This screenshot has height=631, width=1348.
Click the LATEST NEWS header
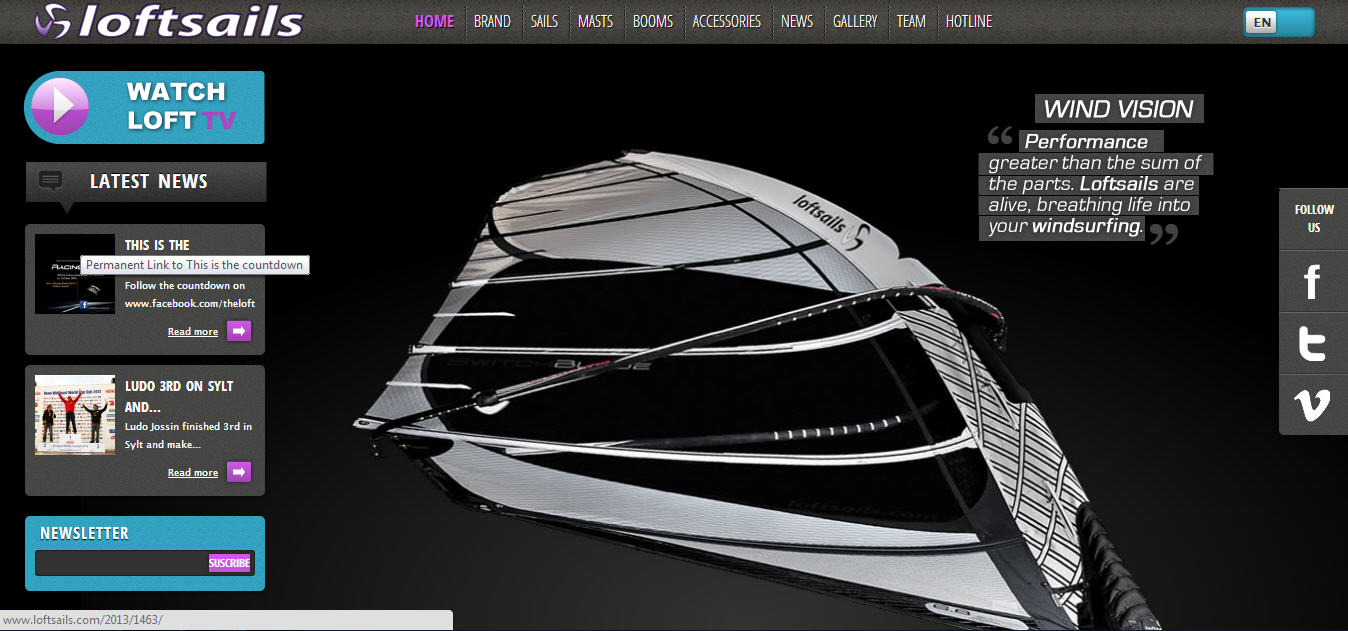coord(149,181)
